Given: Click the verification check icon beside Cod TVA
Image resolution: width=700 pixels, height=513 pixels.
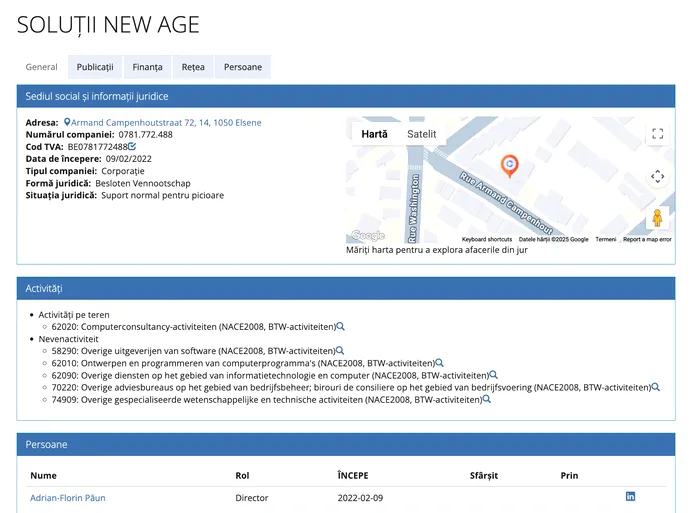Looking at the screenshot, I should coord(132,147).
